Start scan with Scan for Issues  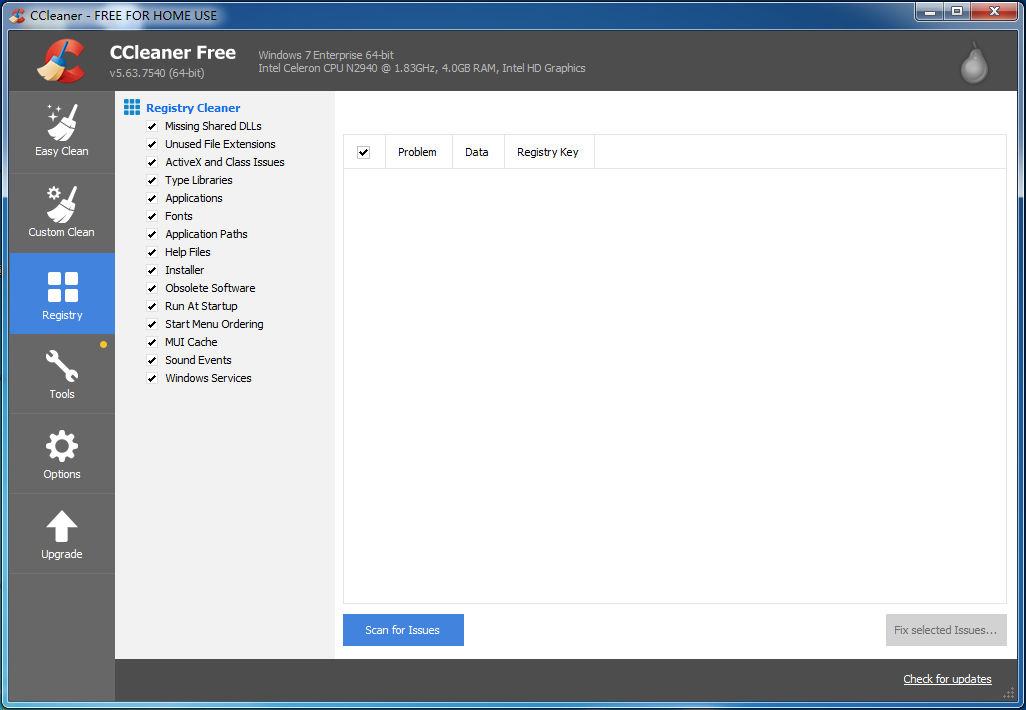pyautogui.click(x=403, y=630)
